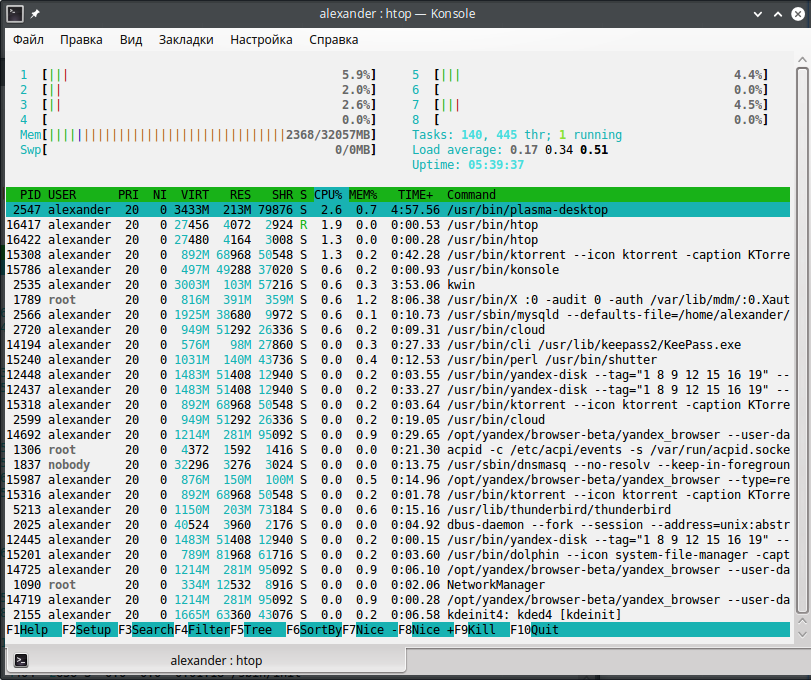Viewport: 811px width, 680px height.
Task: Toggle F5 Tree view in htop
Action: click(x=258, y=630)
